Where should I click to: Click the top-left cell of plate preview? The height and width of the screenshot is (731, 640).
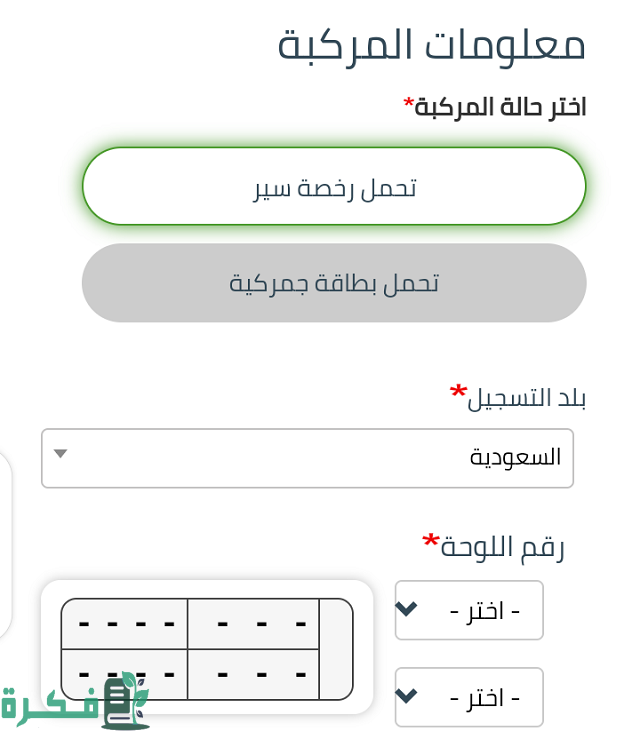125,624
